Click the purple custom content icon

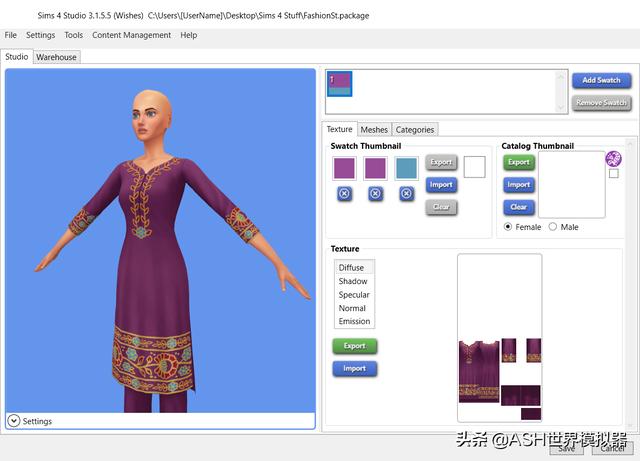(613, 159)
